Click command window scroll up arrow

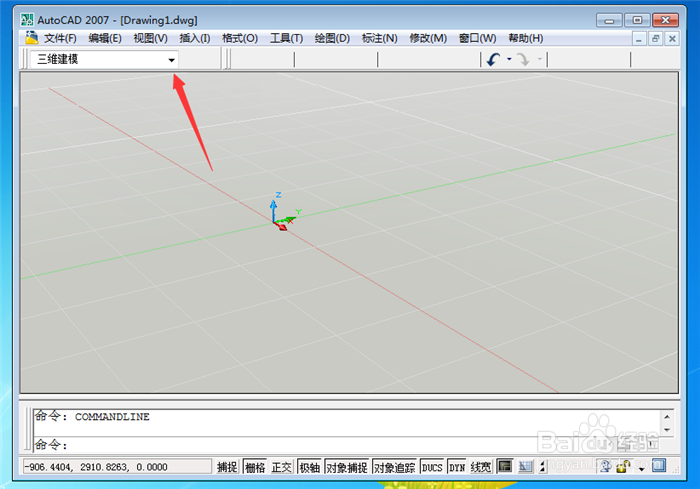667,417
